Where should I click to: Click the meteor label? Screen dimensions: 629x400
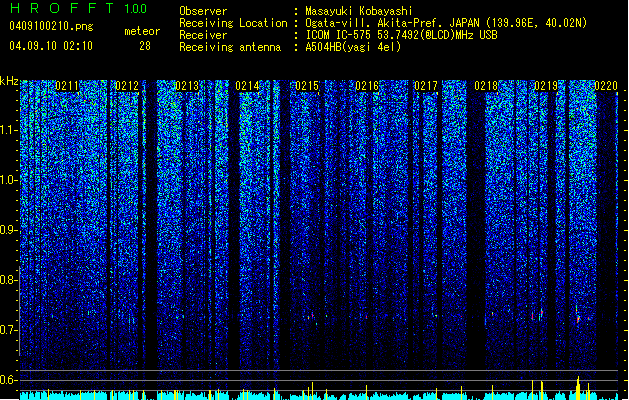[142, 31]
